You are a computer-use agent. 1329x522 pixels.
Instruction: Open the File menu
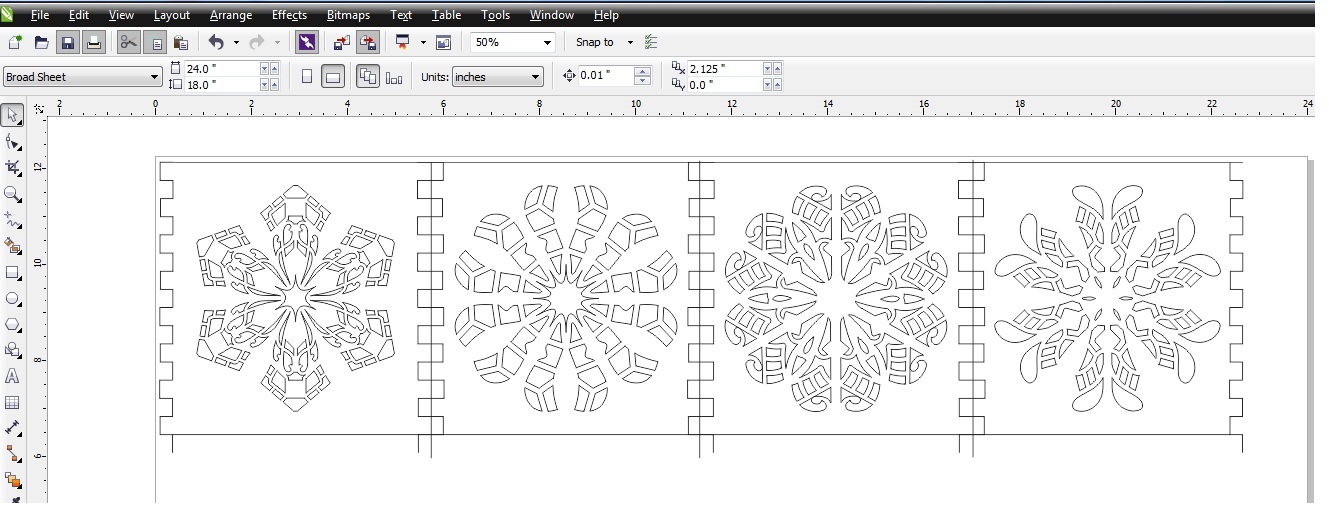40,15
